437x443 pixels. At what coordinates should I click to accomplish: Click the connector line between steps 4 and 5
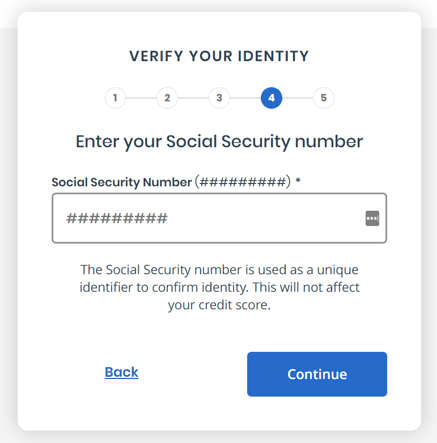tap(297, 98)
